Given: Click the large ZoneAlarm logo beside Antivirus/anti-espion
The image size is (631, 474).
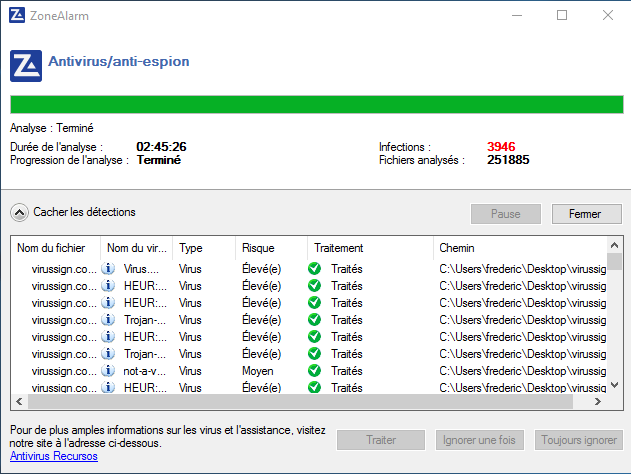Looking at the screenshot, I should tap(26, 66).
